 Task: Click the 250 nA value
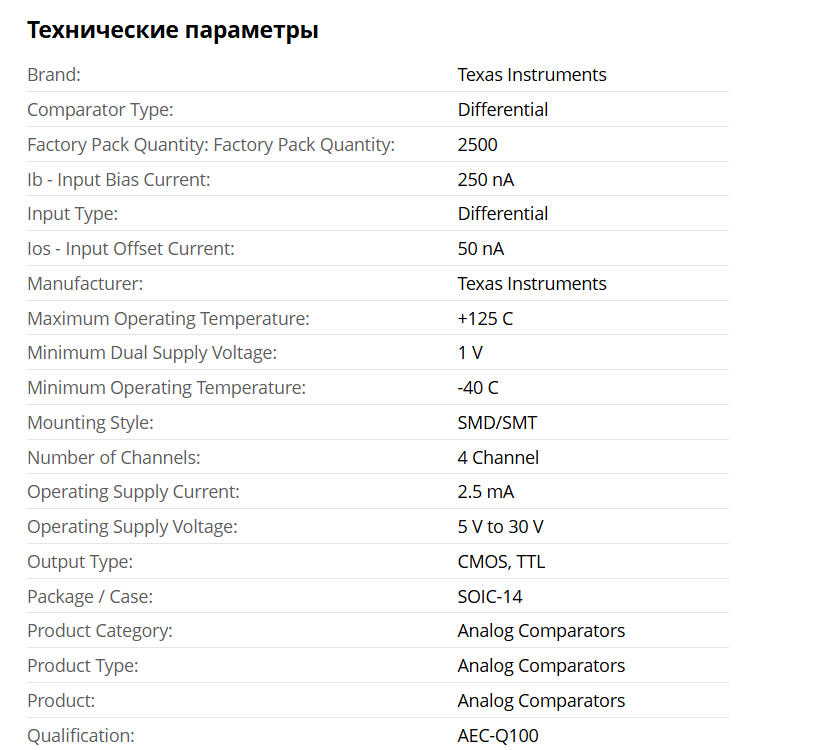pos(486,180)
